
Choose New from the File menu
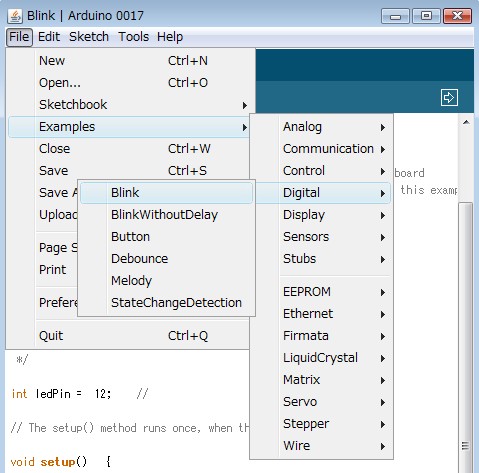click(129, 61)
